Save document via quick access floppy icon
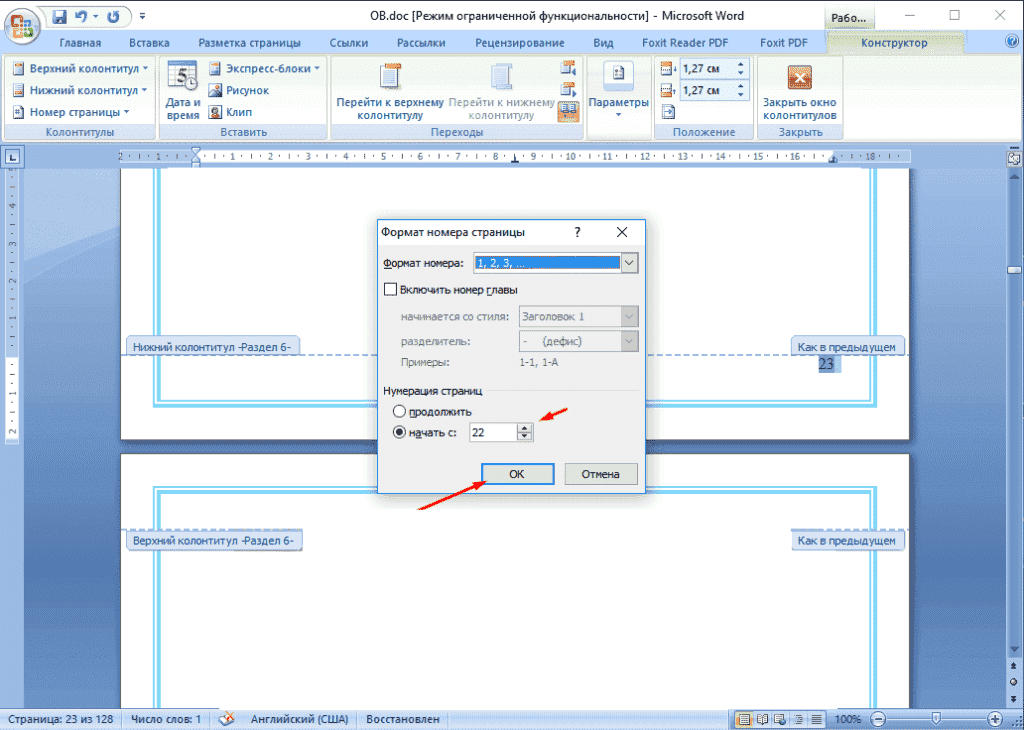This screenshot has height=730, width=1024. click(x=59, y=17)
